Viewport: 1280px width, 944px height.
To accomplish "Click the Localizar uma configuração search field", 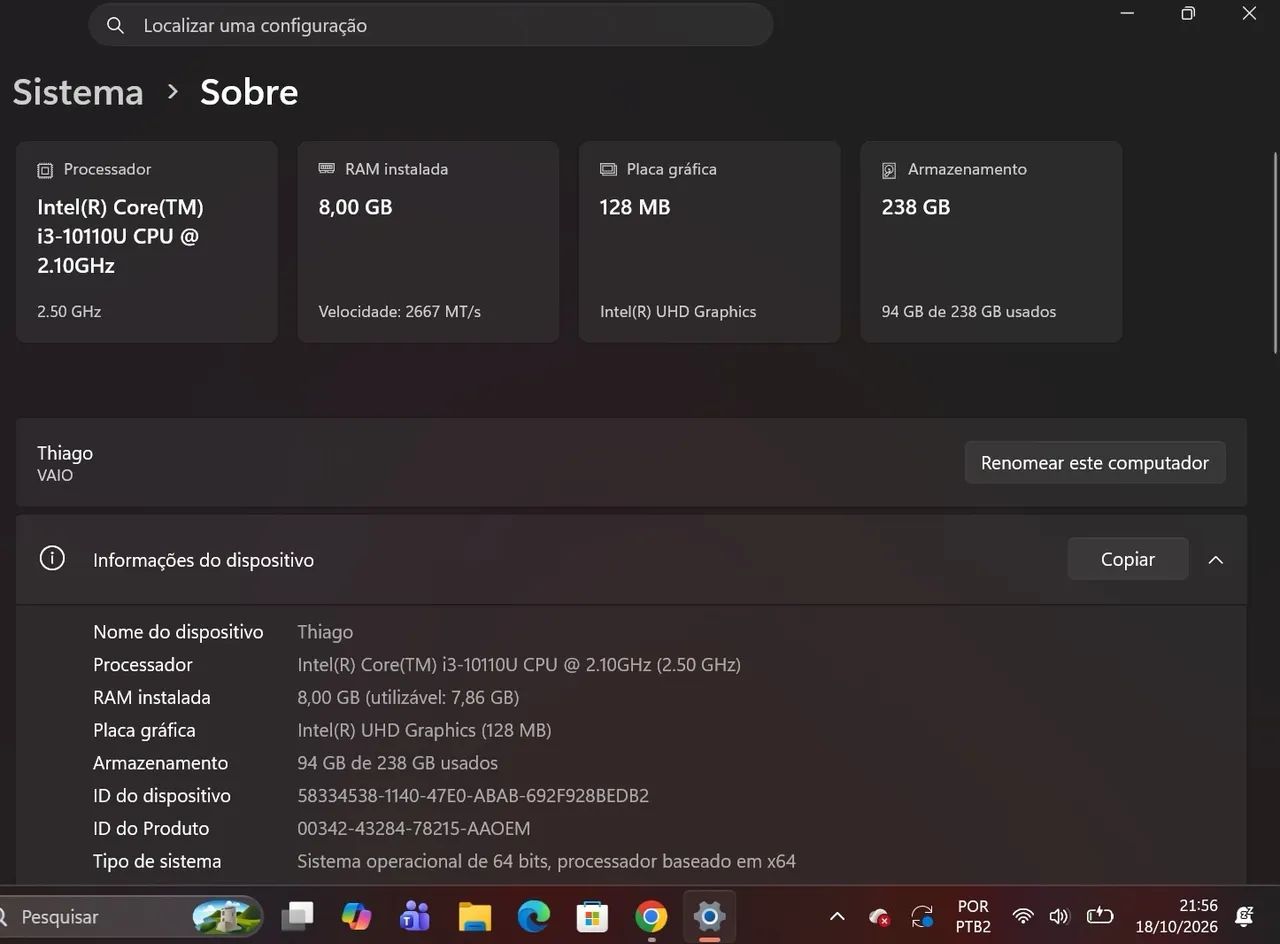I will (x=431, y=25).
